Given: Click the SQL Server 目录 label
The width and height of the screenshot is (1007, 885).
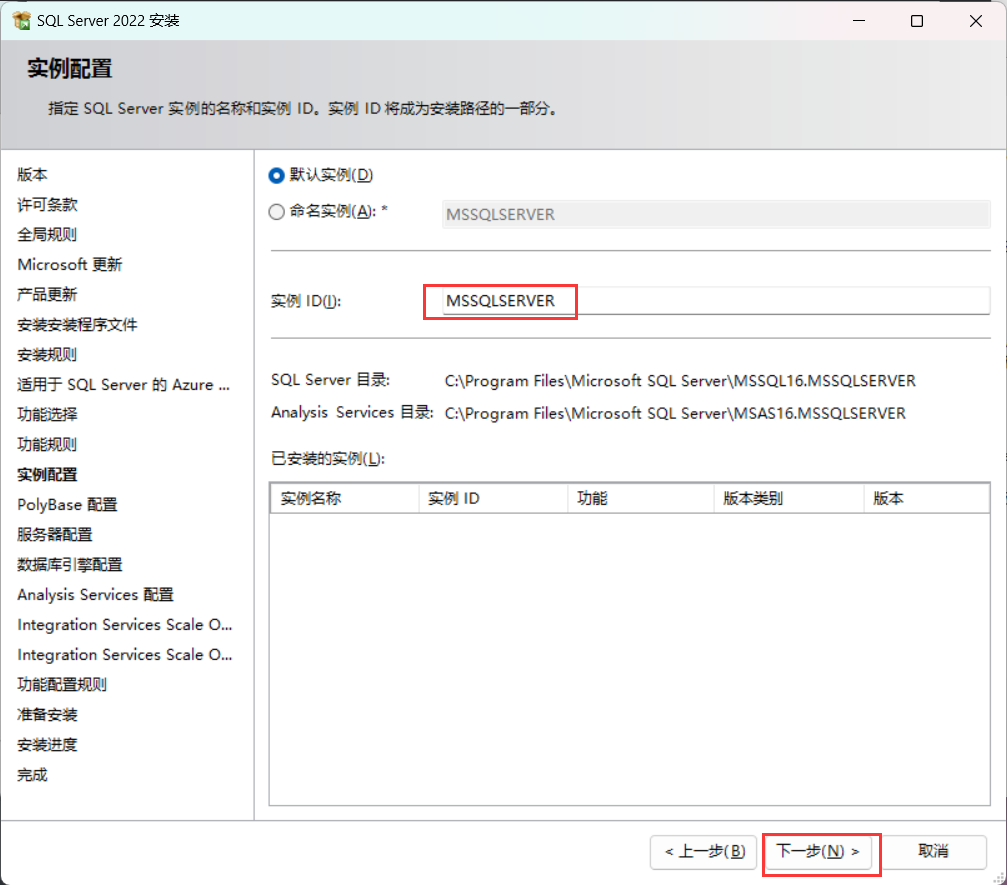Looking at the screenshot, I should coord(330,380).
